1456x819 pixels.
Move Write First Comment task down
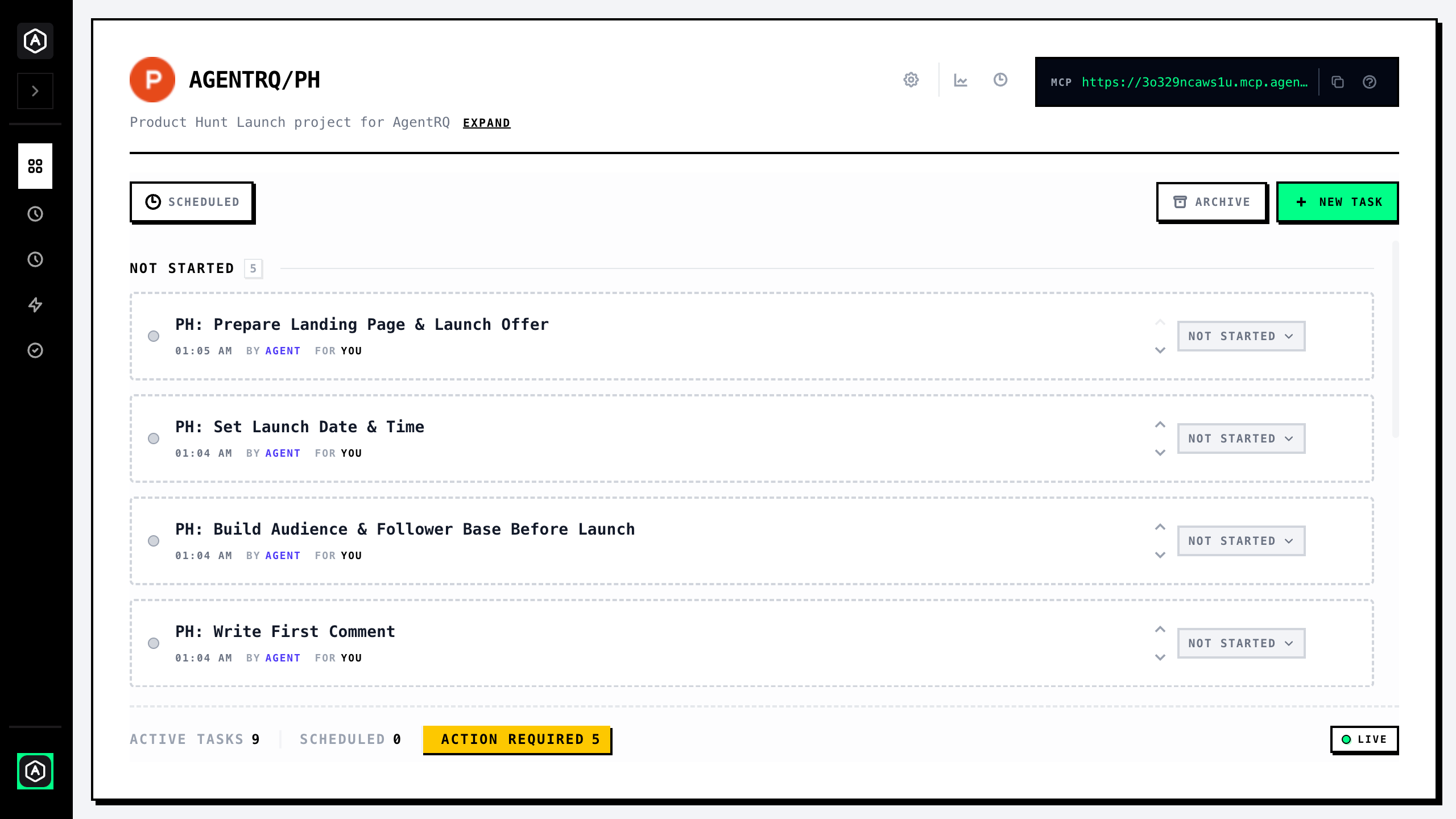coord(1160,657)
